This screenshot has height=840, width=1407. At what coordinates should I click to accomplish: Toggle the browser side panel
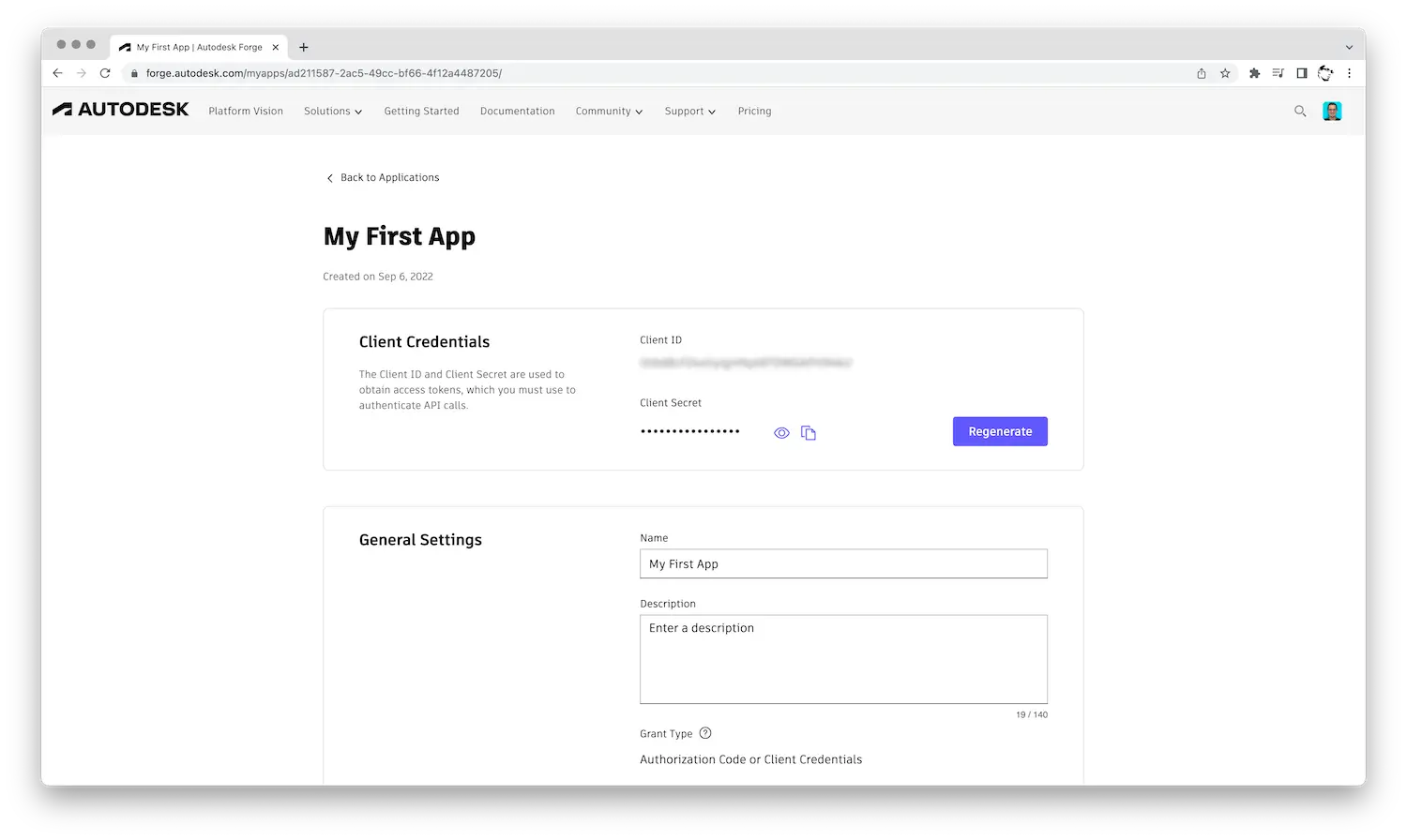[1302, 73]
